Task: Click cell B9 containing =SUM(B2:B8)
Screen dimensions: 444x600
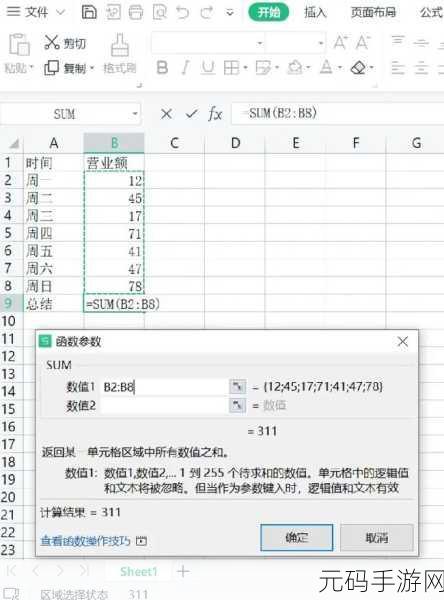Action: coord(114,304)
